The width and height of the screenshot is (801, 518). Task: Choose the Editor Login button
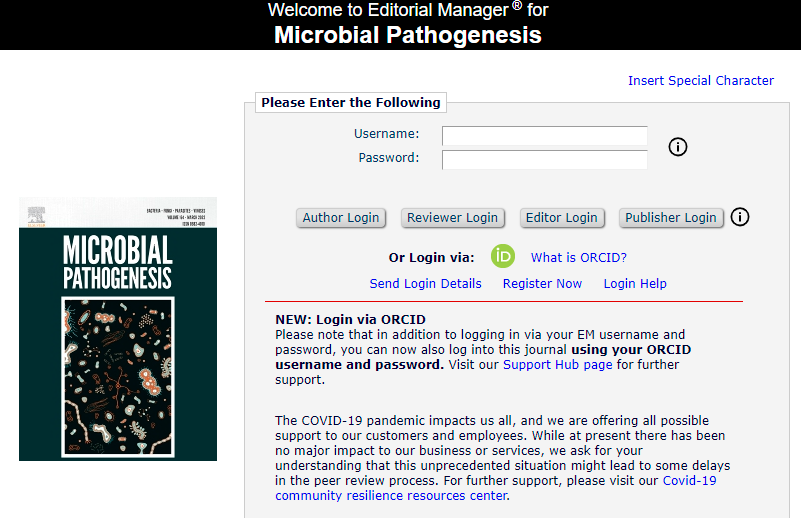[x=559, y=218]
